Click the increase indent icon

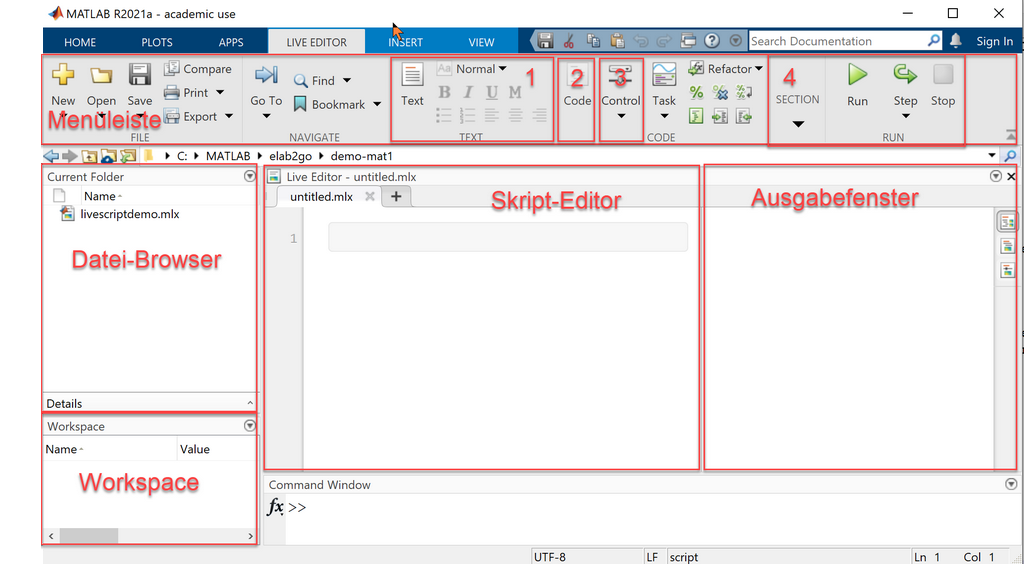pos(720,116)
